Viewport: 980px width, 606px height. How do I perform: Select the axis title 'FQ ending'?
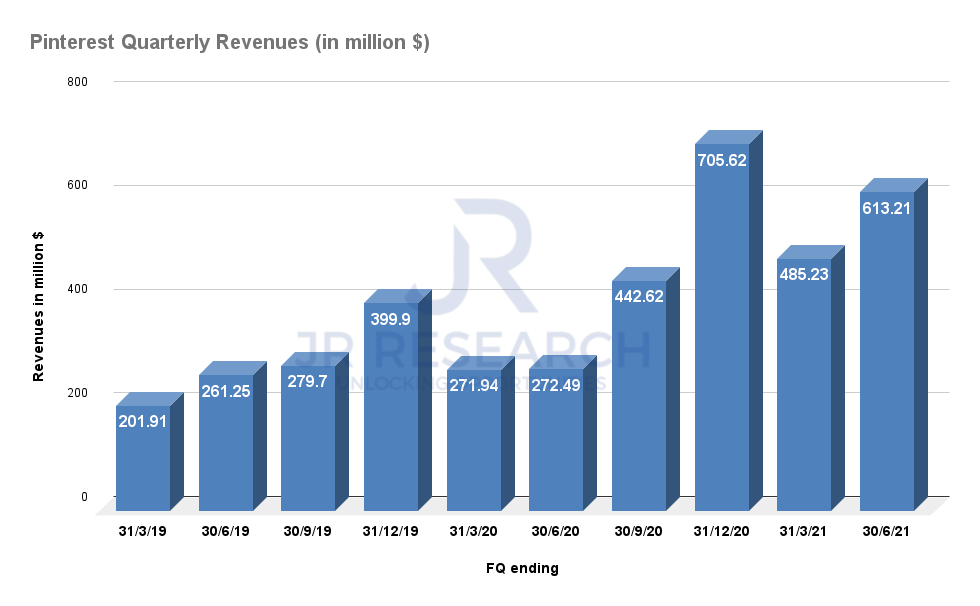(521, 567)
